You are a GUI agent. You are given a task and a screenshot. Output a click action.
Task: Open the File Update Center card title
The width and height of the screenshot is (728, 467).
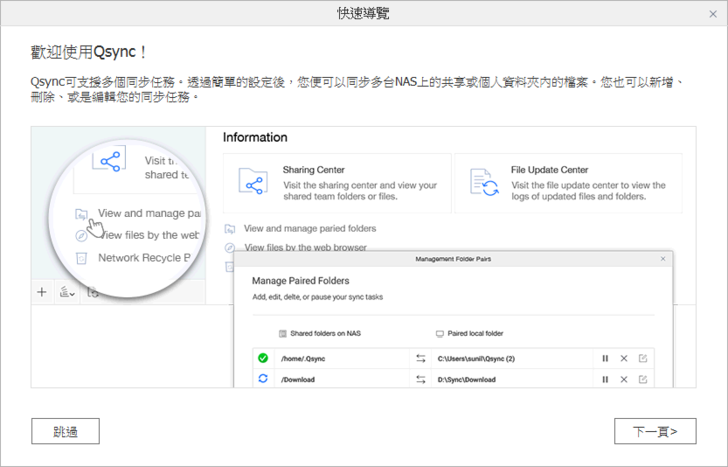pos(550,170)
